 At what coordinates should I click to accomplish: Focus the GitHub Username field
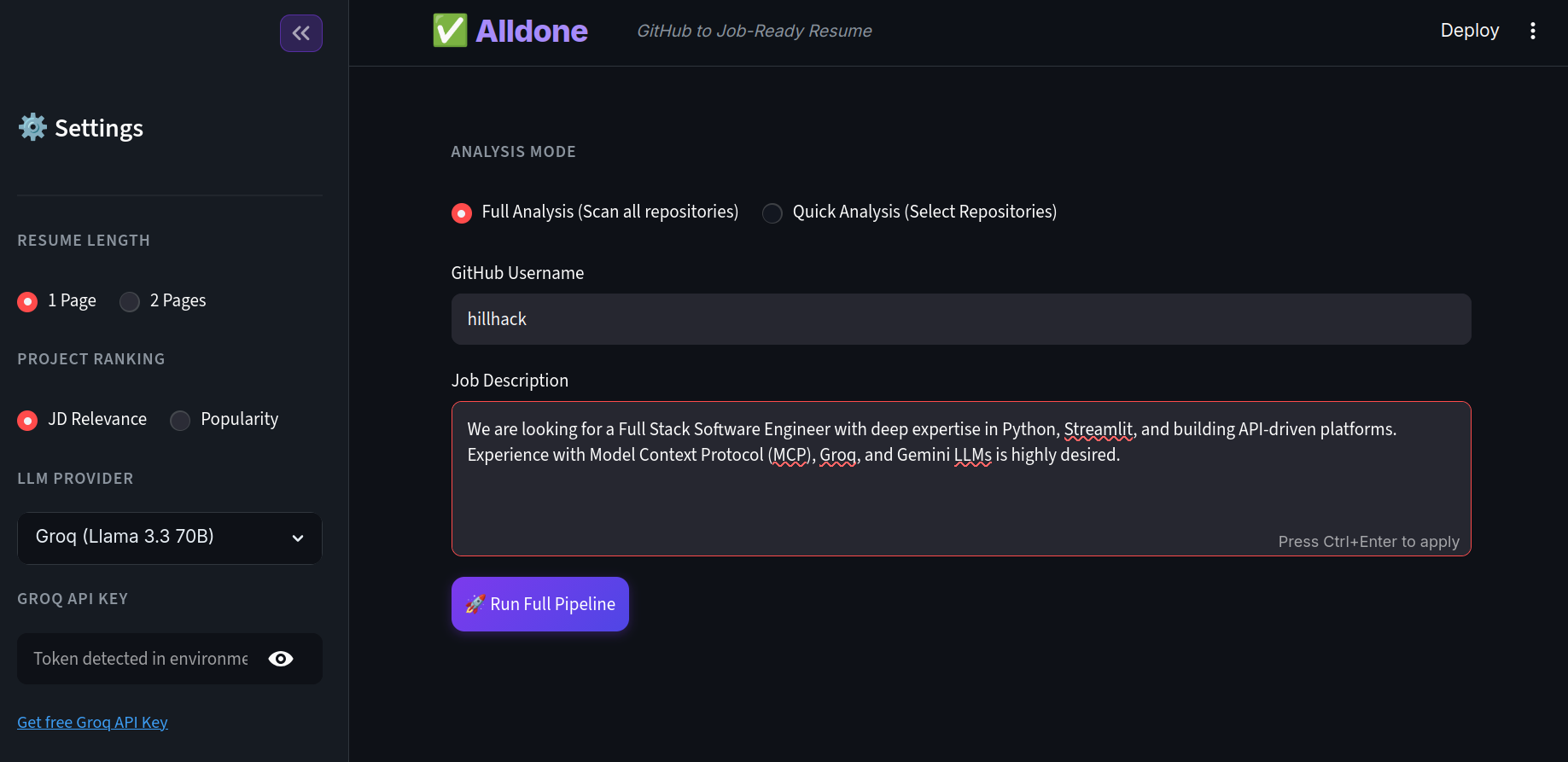961,319
